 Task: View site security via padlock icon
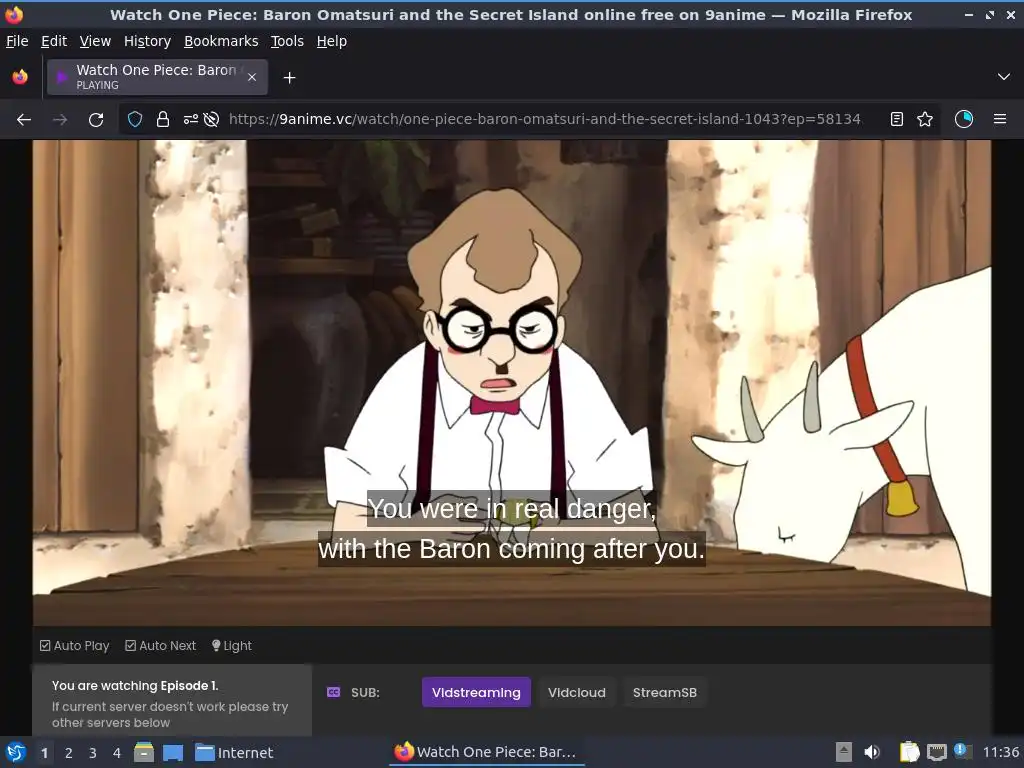[163, 120]
